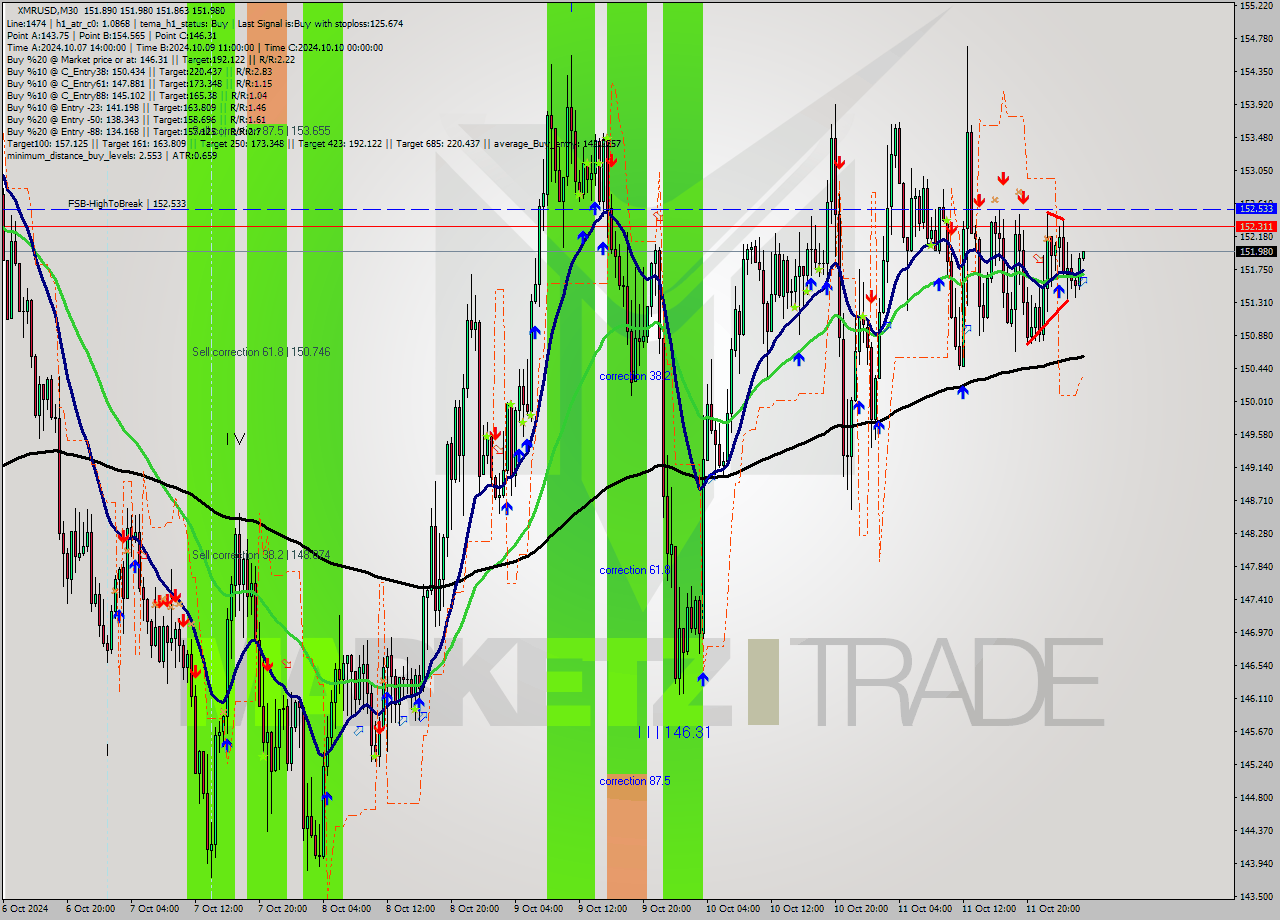Click the 7 Oct 12:00 time label

[217, 909]
